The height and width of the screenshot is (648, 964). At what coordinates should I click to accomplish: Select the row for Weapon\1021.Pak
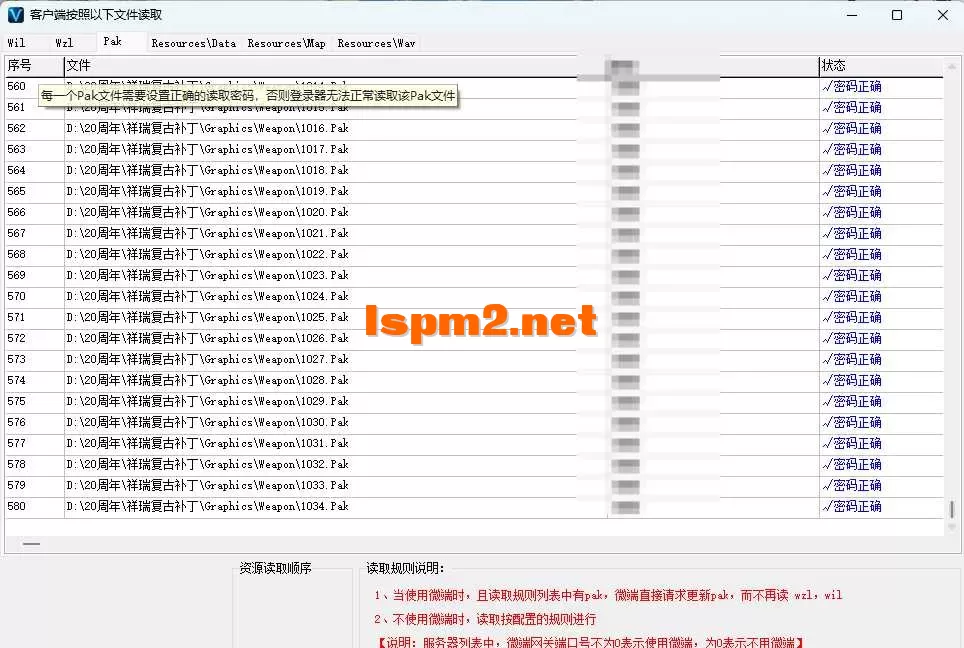(473, 234)
